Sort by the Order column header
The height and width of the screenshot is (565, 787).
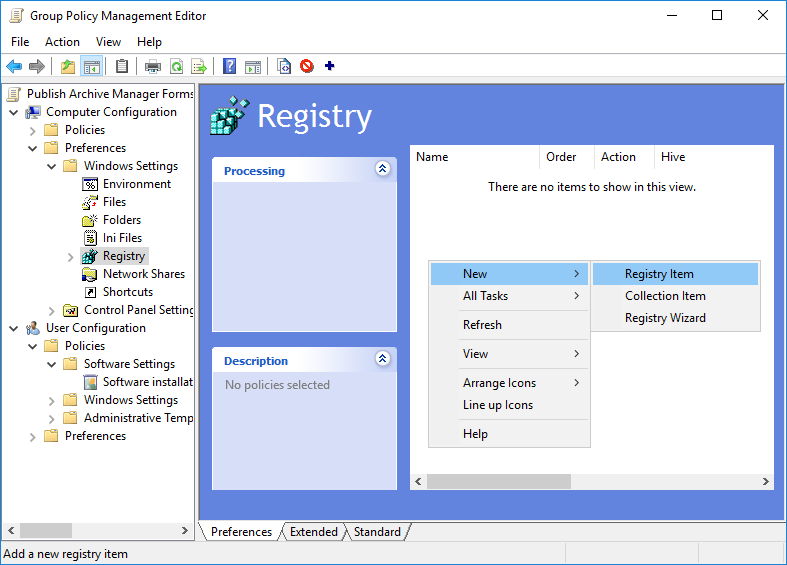(567, 157)
